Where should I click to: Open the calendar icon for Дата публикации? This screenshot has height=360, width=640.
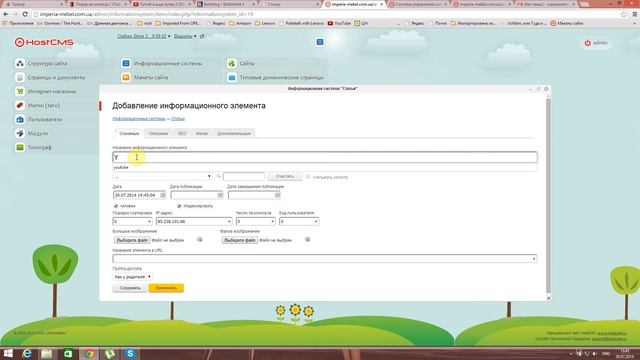[x=220, y=195]
